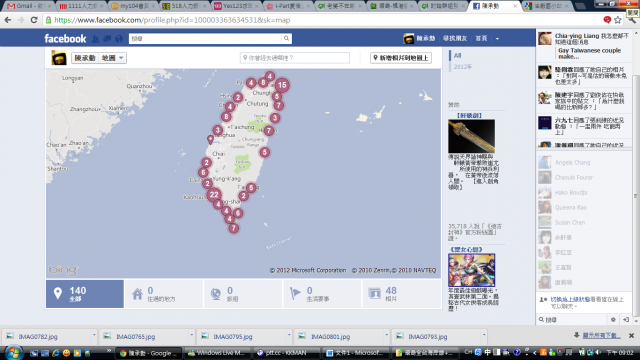This screenshot has height=360, width=640.
Task: Open friend requests icon in Facebook header
Action: 96,39
